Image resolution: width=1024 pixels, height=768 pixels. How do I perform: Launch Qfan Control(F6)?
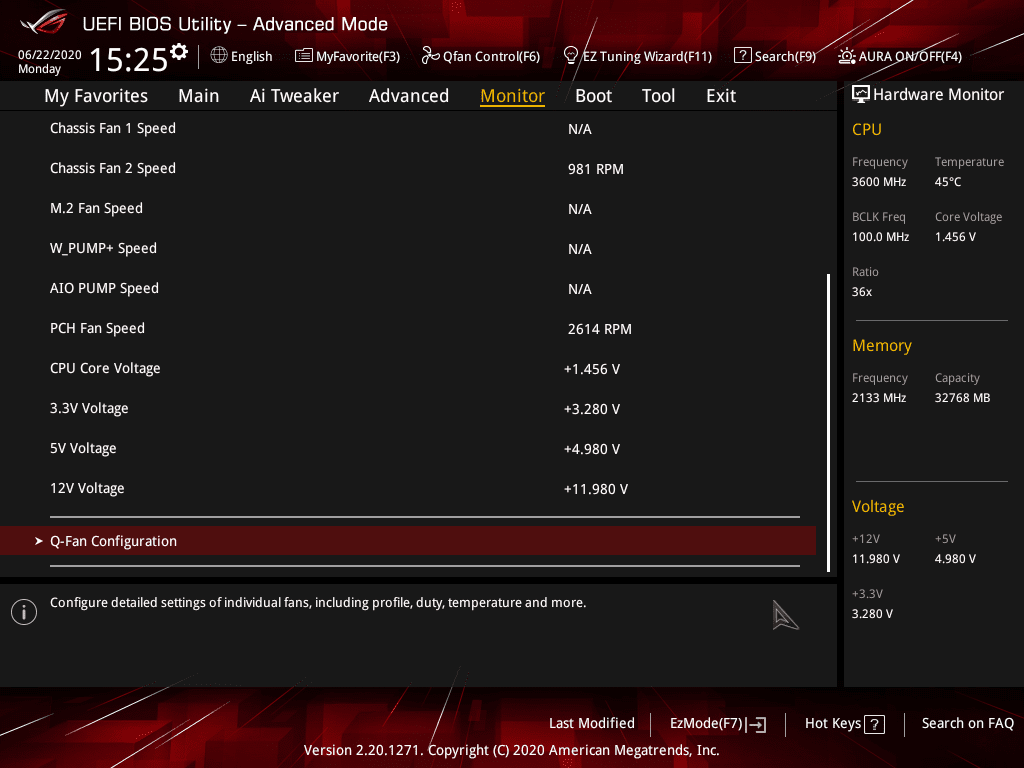[481, 56]
